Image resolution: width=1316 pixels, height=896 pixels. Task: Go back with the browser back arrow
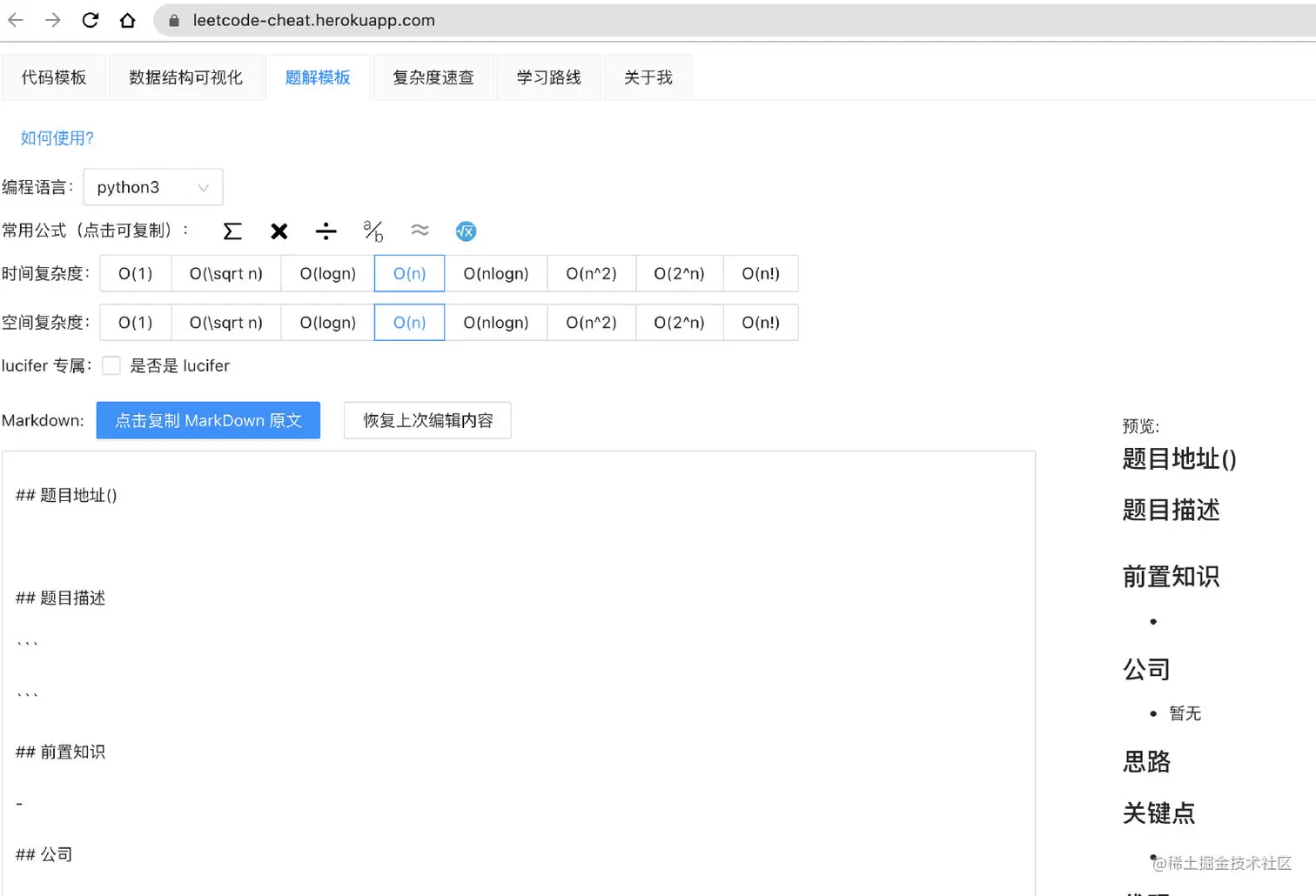click(16, 20)
